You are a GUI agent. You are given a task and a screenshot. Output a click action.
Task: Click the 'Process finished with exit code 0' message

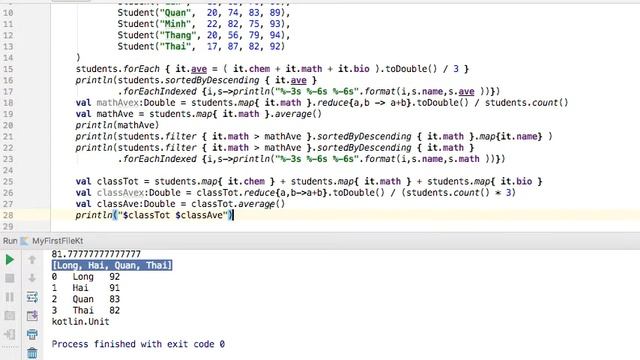pyautogui.click(x=138, y=344)
